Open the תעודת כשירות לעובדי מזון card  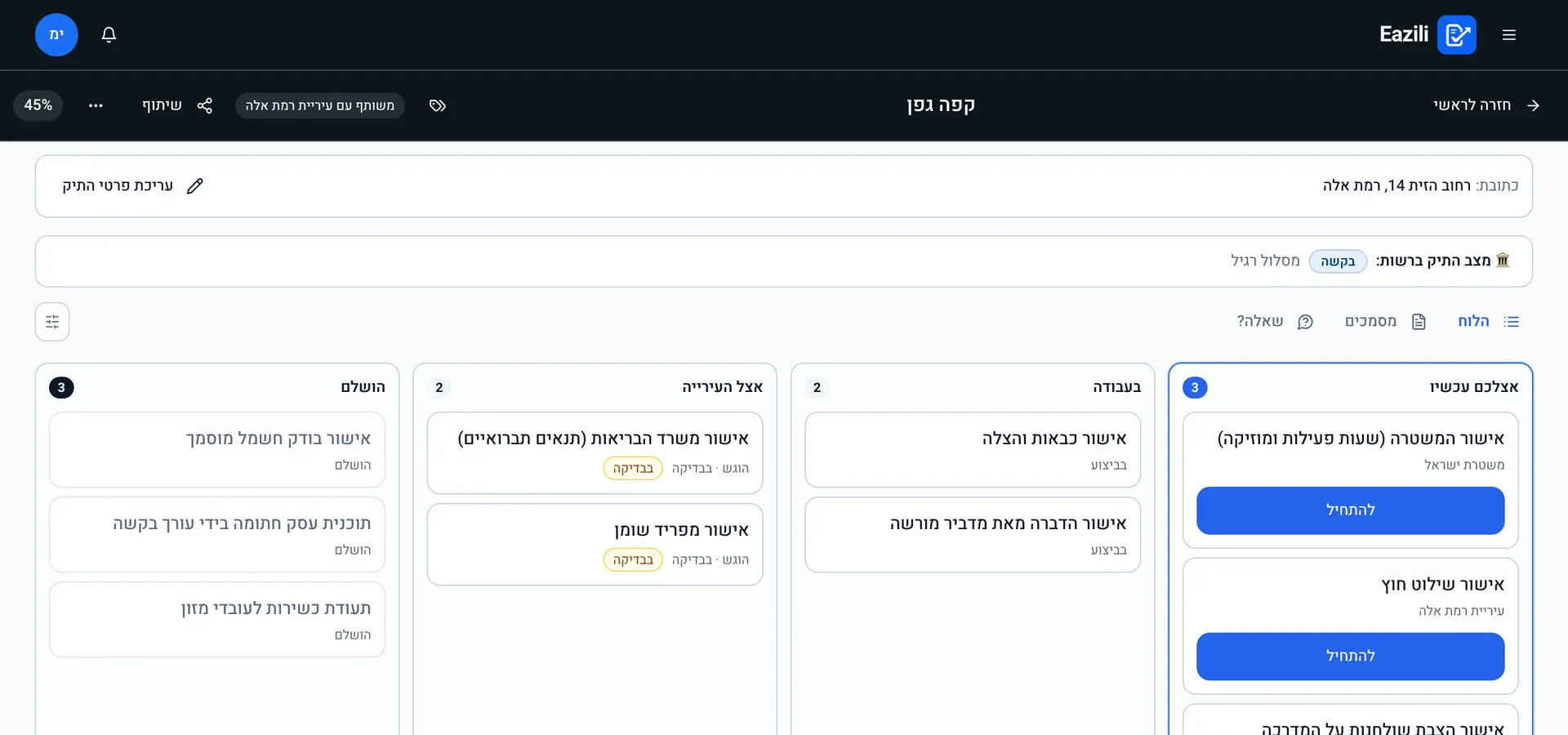(217, 620)
